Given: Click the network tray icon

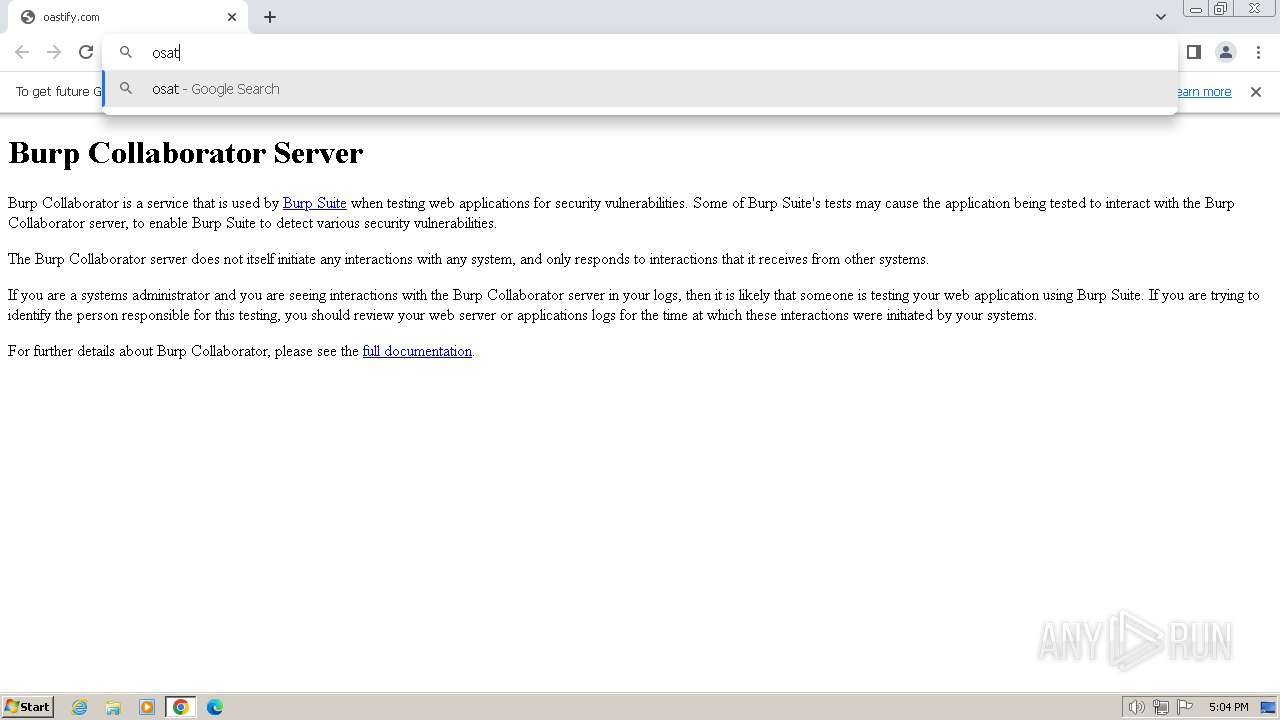Looking at the screenshot, I should [x=1161, y=707].
